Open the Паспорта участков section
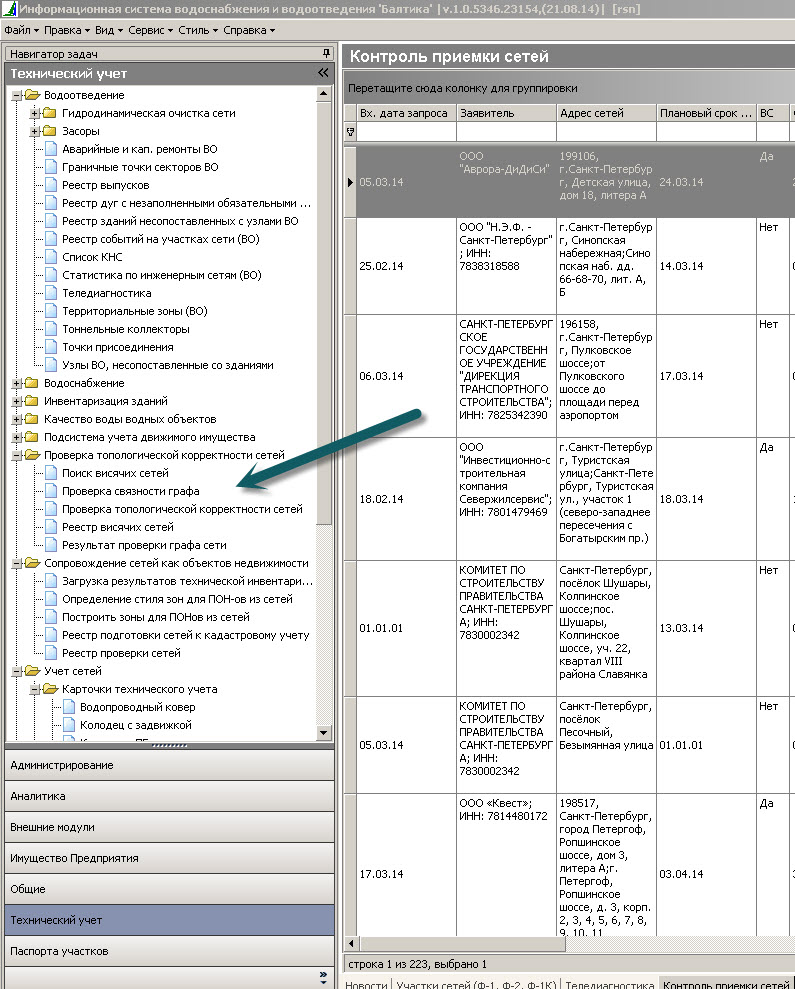795x989 pixels. tap(169, 951)
